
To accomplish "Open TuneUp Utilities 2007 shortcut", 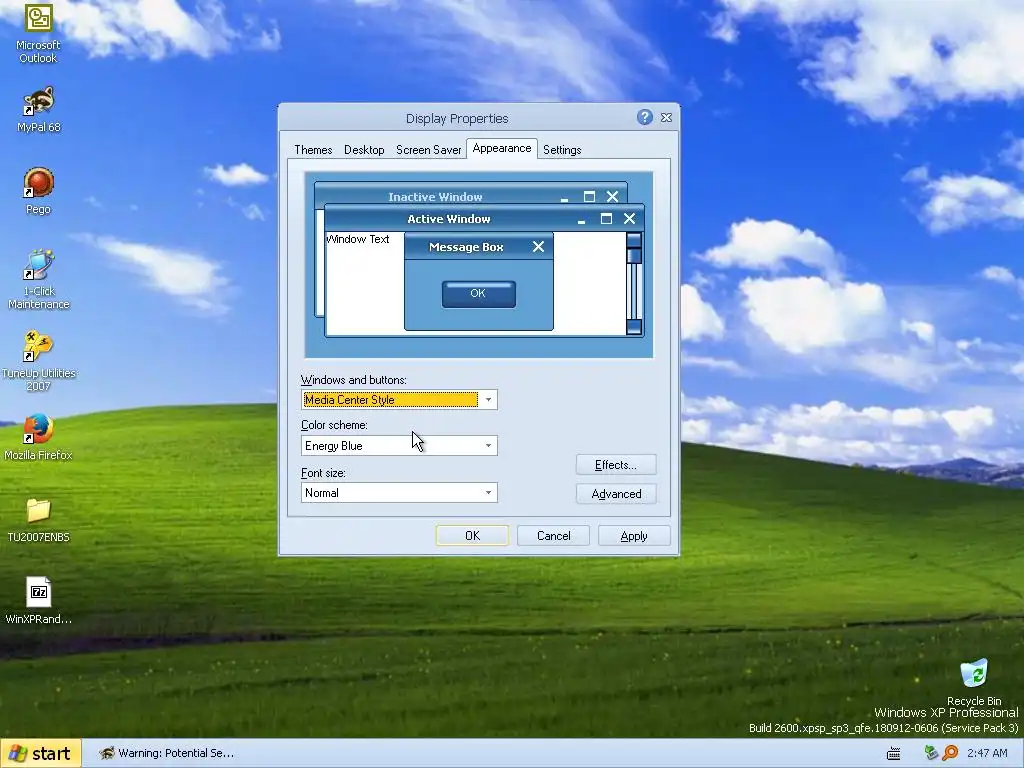I will coord(39,361).
